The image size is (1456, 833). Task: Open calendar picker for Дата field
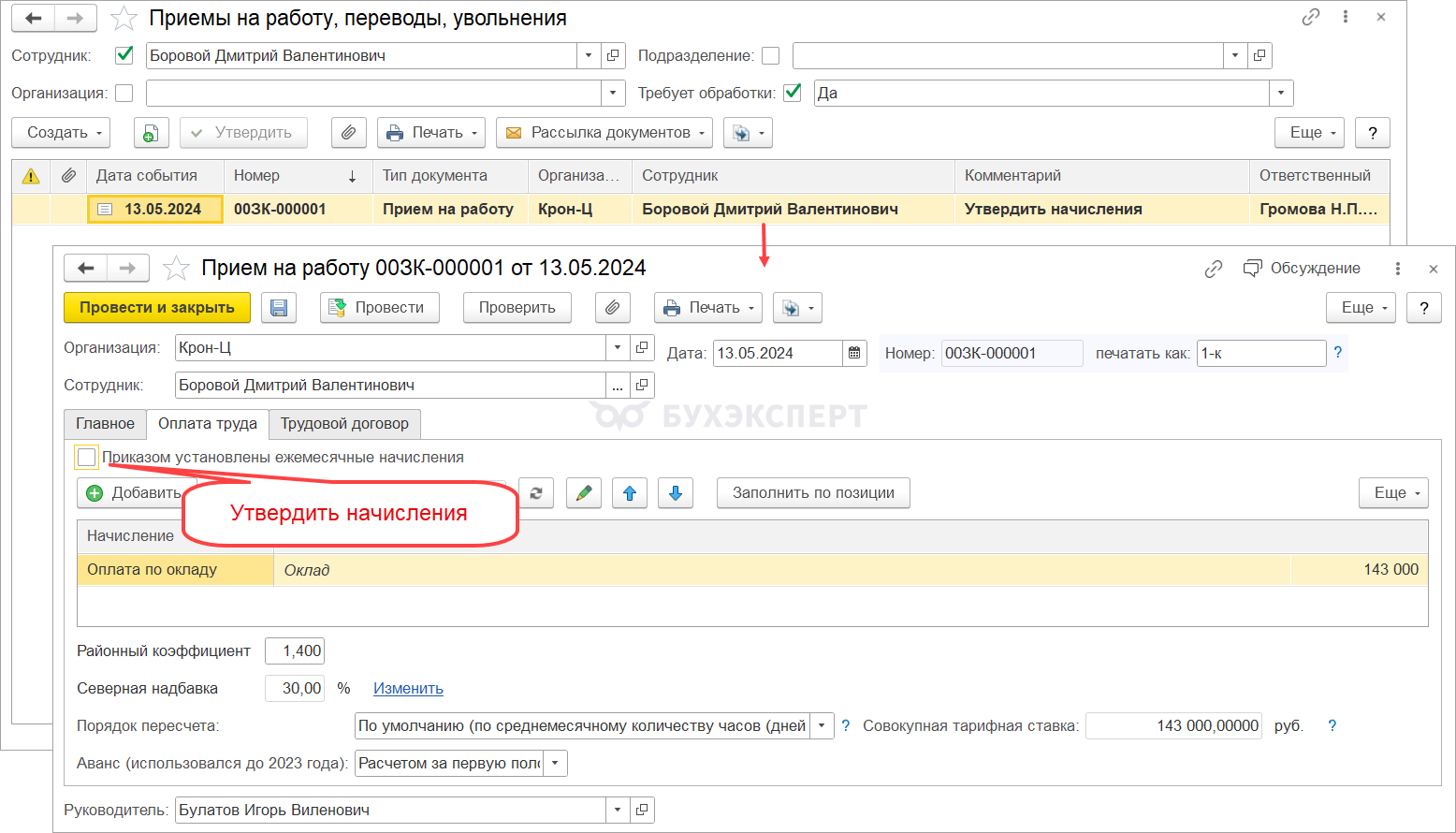(x=854, y=353)
